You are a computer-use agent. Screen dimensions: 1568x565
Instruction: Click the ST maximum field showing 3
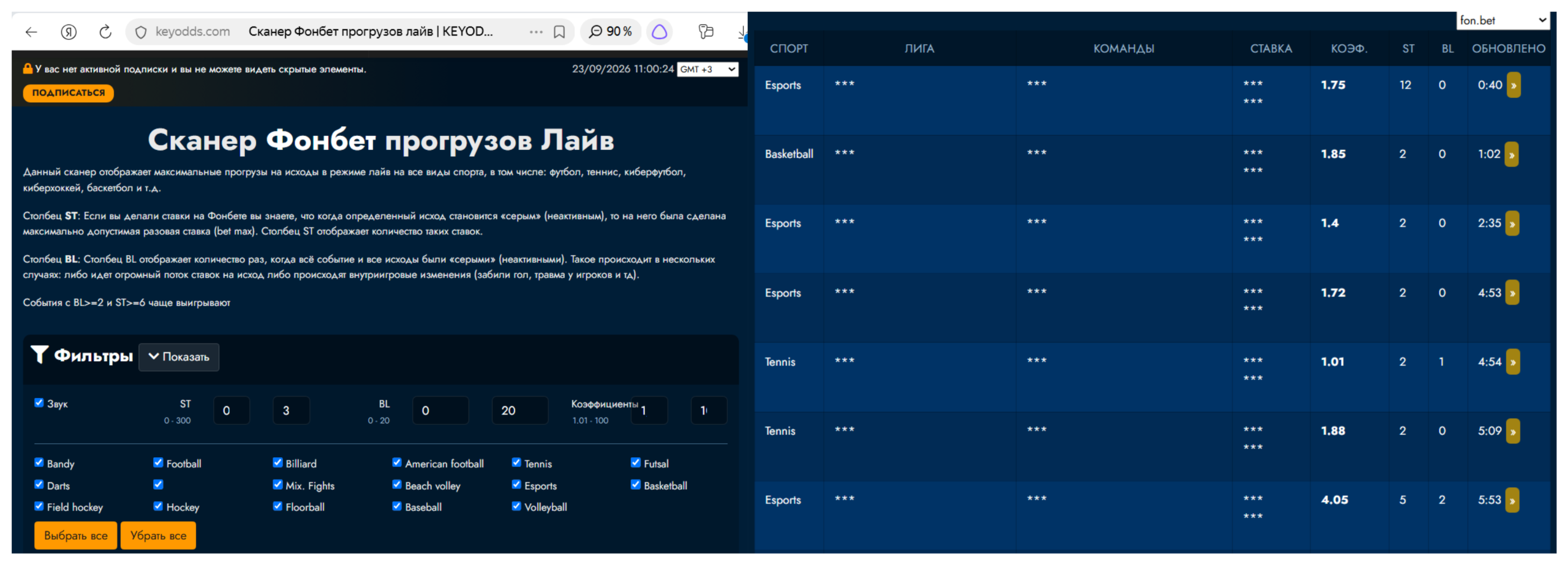(291, 410)
